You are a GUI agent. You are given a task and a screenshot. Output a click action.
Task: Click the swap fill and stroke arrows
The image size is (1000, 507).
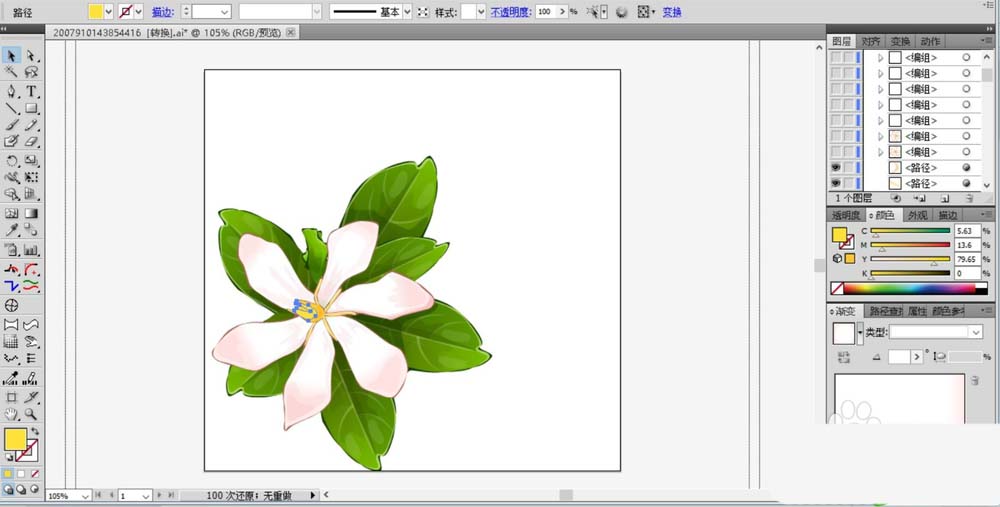(x=34, y=432)
